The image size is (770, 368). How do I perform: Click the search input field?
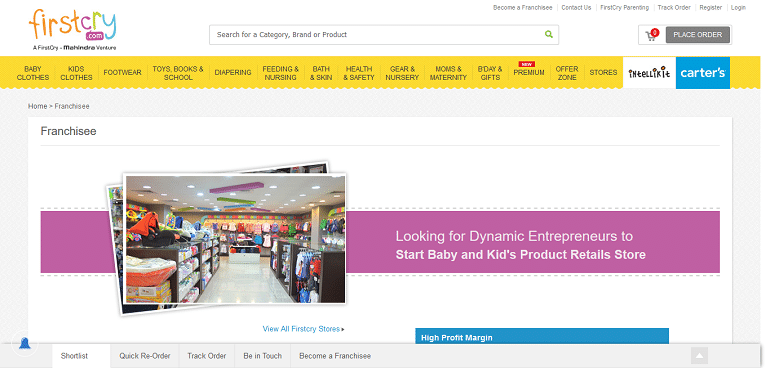(x=384, y=35)
